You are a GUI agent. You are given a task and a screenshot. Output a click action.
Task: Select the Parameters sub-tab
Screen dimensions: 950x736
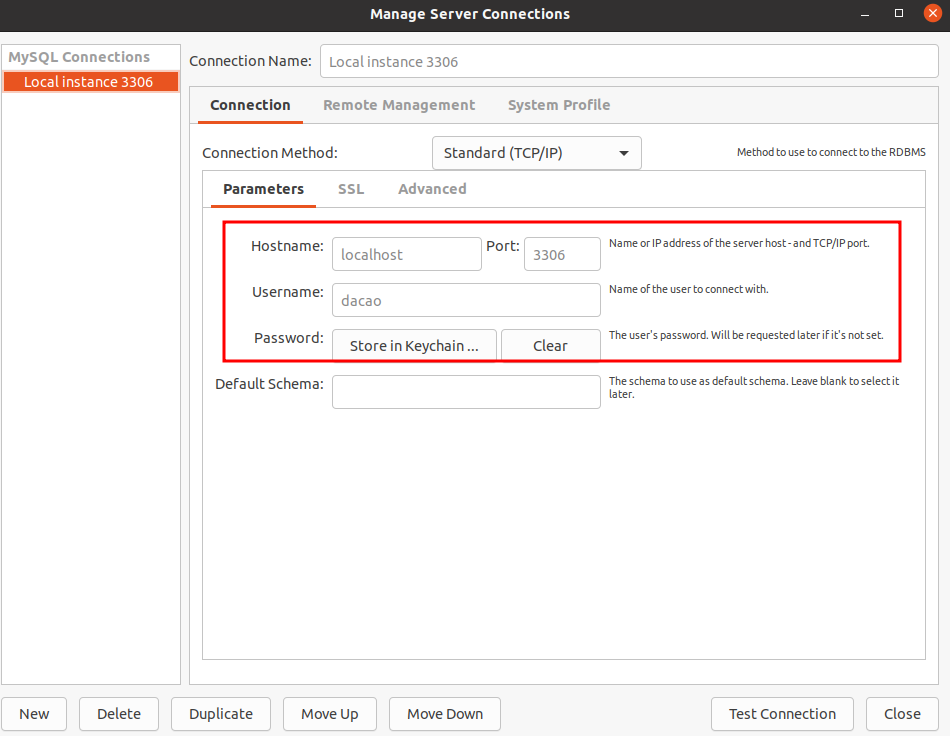coord(263,189)
